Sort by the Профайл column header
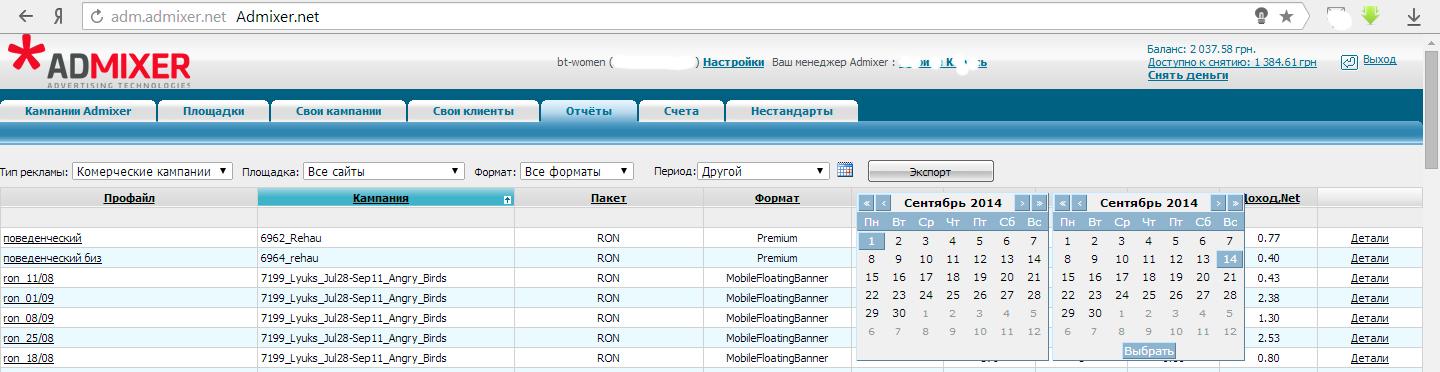The width and height of the screenshot is (1440, 372). pos(129,198)
